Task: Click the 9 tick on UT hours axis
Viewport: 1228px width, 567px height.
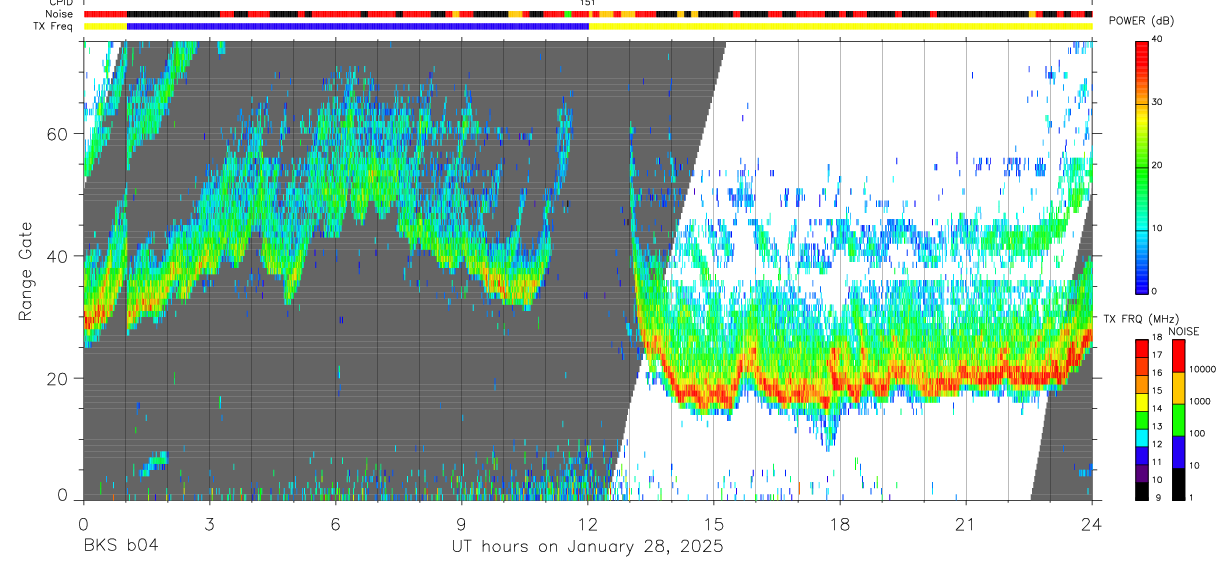Action: click(461, 524)
